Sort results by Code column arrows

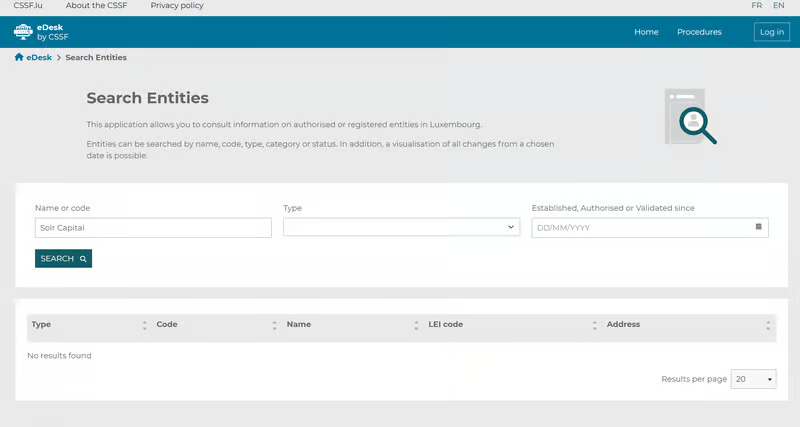coord(274,325)
